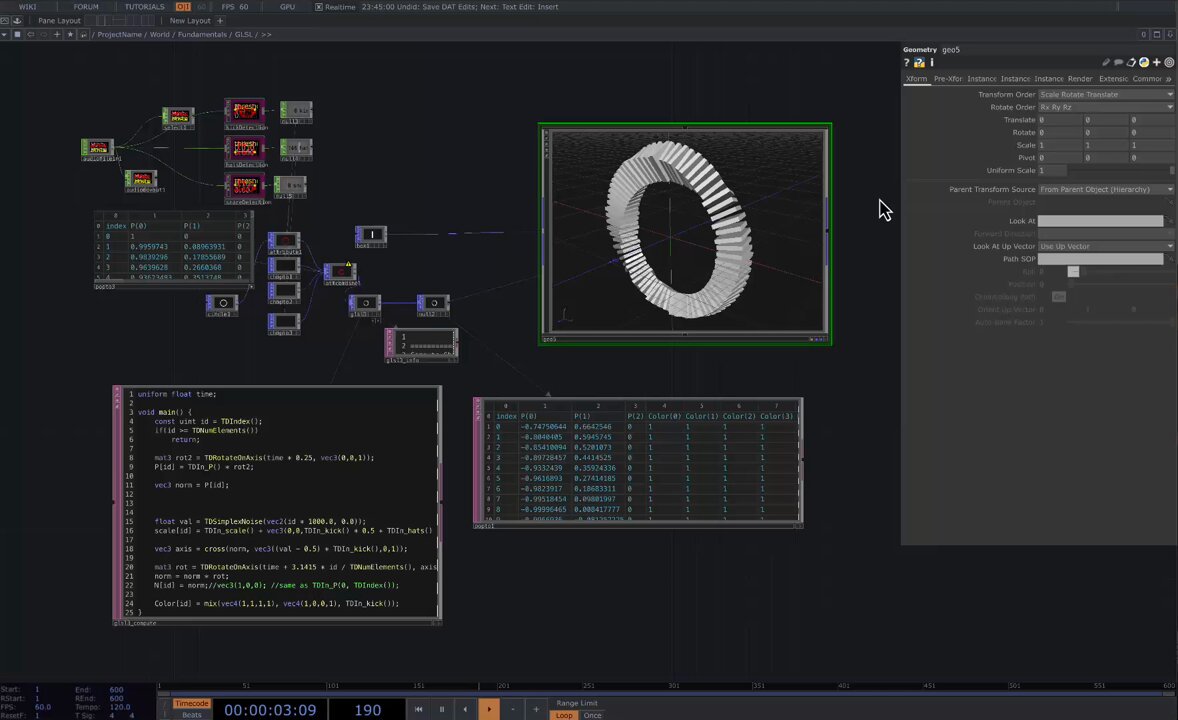Click the Path SOP input field
This screenshot has width=1178, height=720.
(1101, 259)
